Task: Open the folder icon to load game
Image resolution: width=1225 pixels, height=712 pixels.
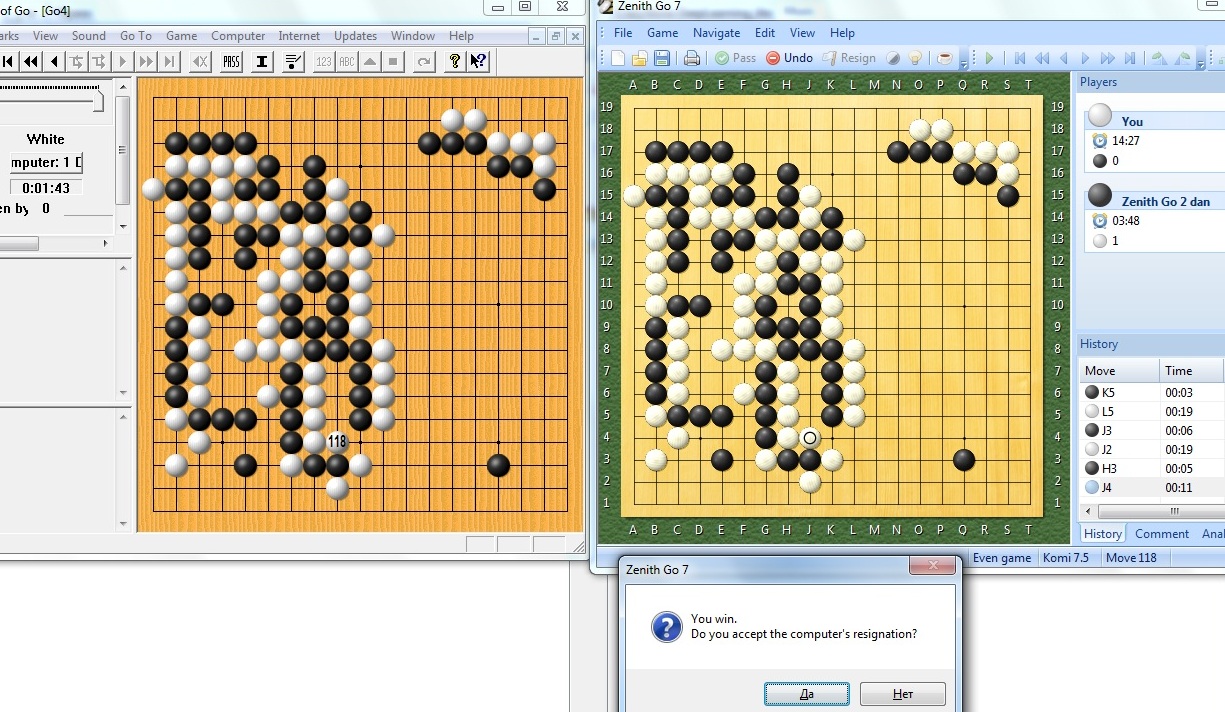Action: coord(639,58)
